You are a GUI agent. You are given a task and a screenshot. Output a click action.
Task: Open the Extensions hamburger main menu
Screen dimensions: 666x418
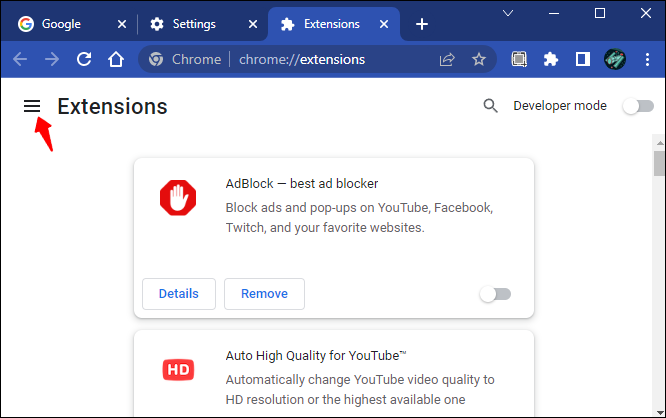point(32,106)
